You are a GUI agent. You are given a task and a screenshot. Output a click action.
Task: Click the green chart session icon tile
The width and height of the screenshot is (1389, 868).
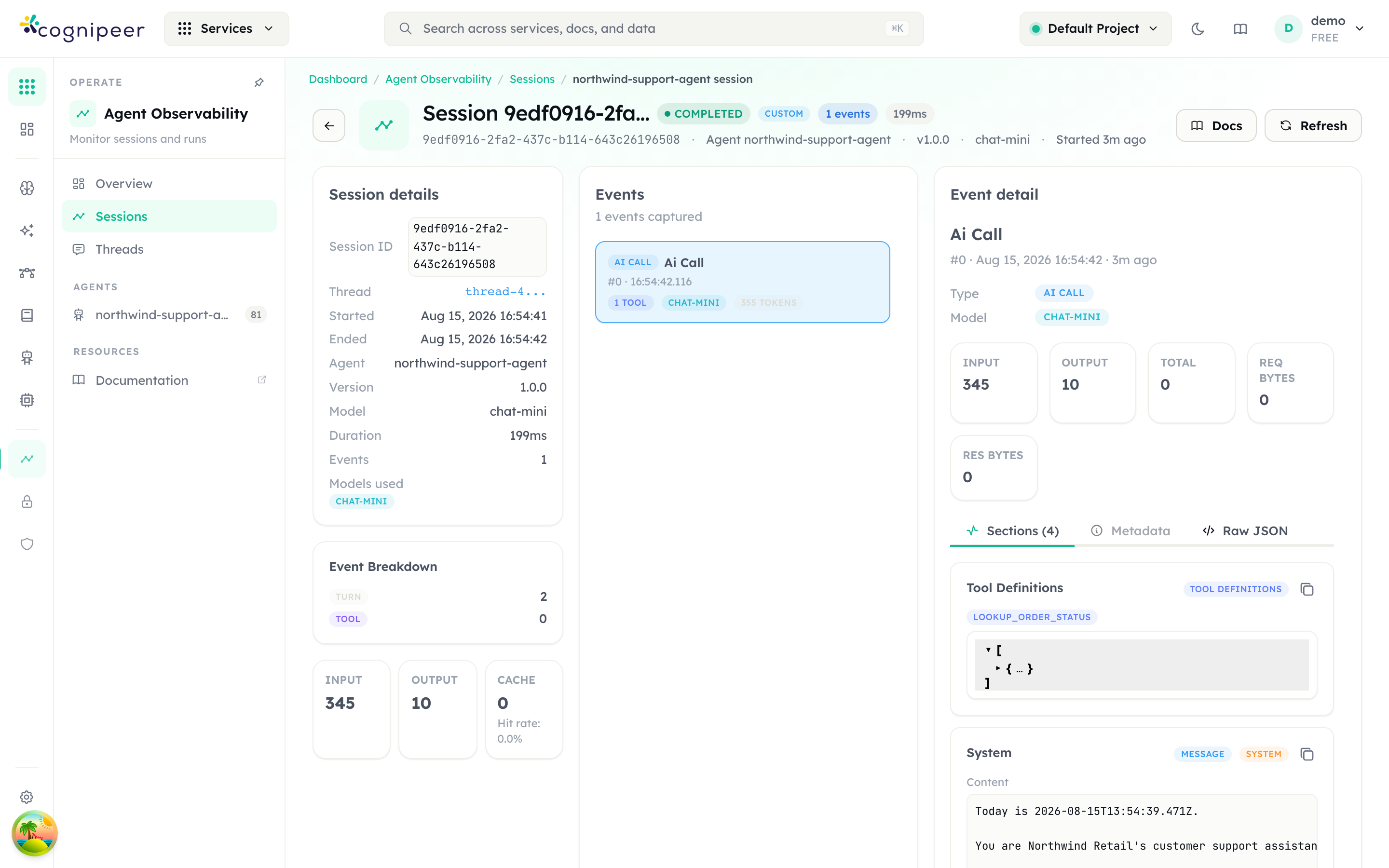[384, 125]
